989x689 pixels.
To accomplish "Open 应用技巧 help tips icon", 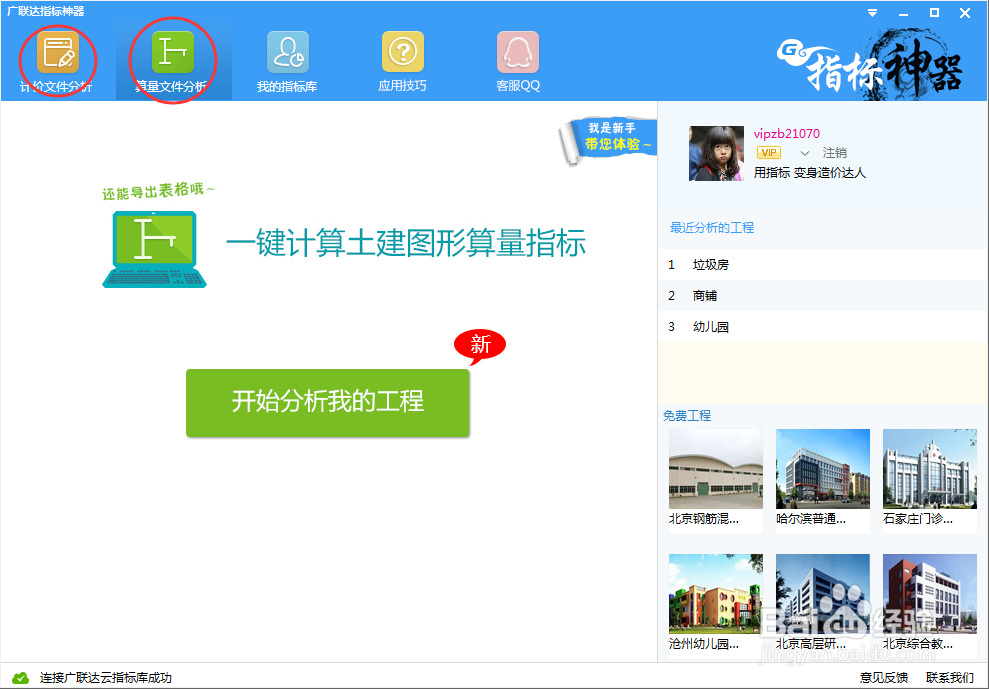I will (403, 52).
